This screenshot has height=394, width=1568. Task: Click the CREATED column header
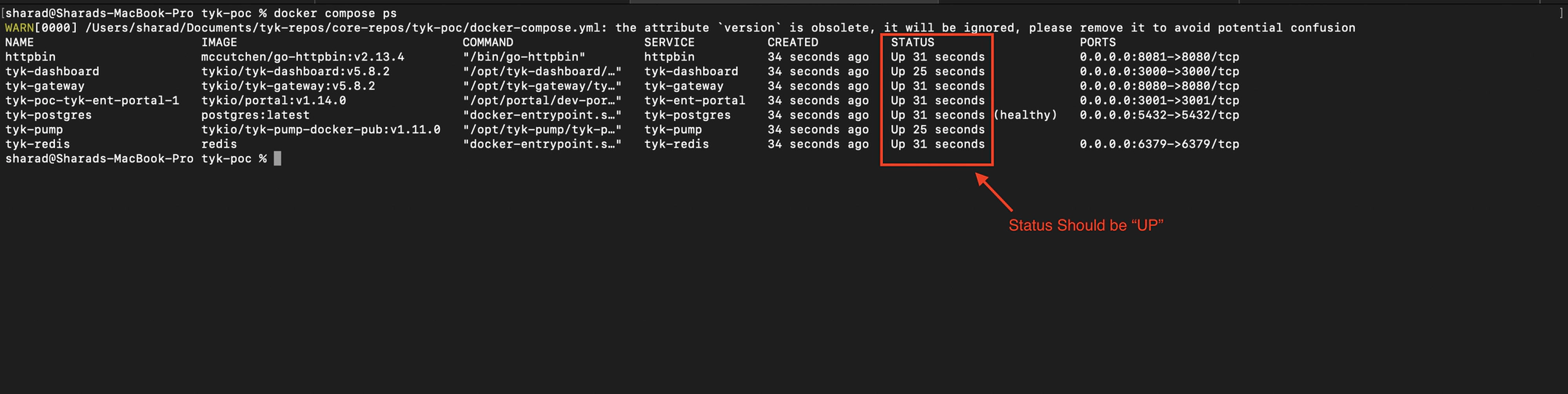[x=793, y=42]
